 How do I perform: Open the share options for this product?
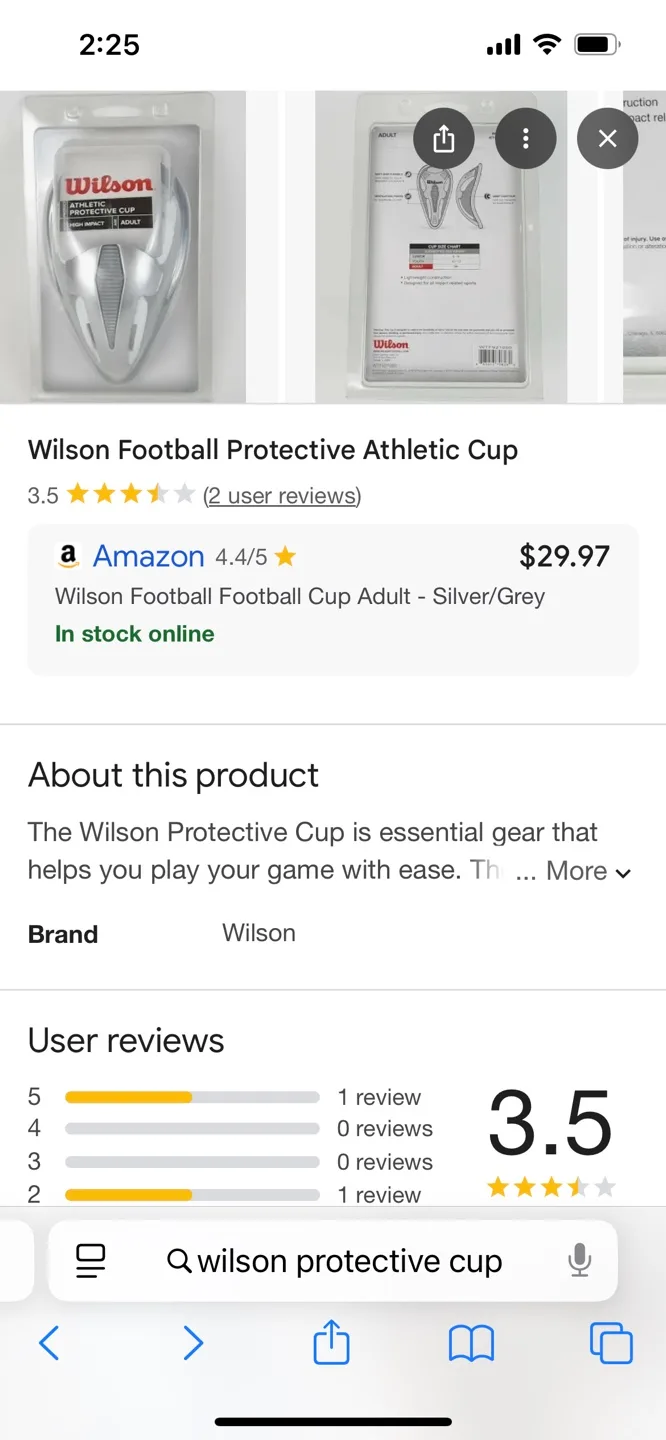point(444,139)
